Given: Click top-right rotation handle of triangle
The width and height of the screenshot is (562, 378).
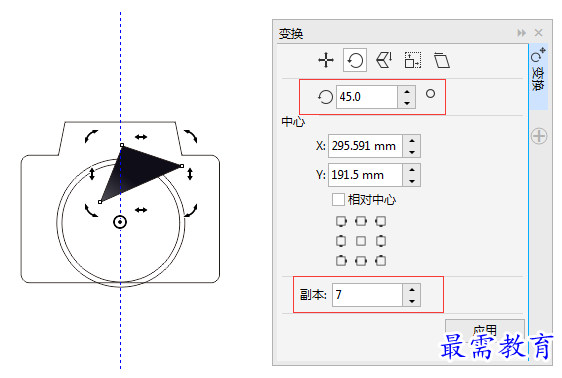Looking at the screenshot, I should (191, 136).
